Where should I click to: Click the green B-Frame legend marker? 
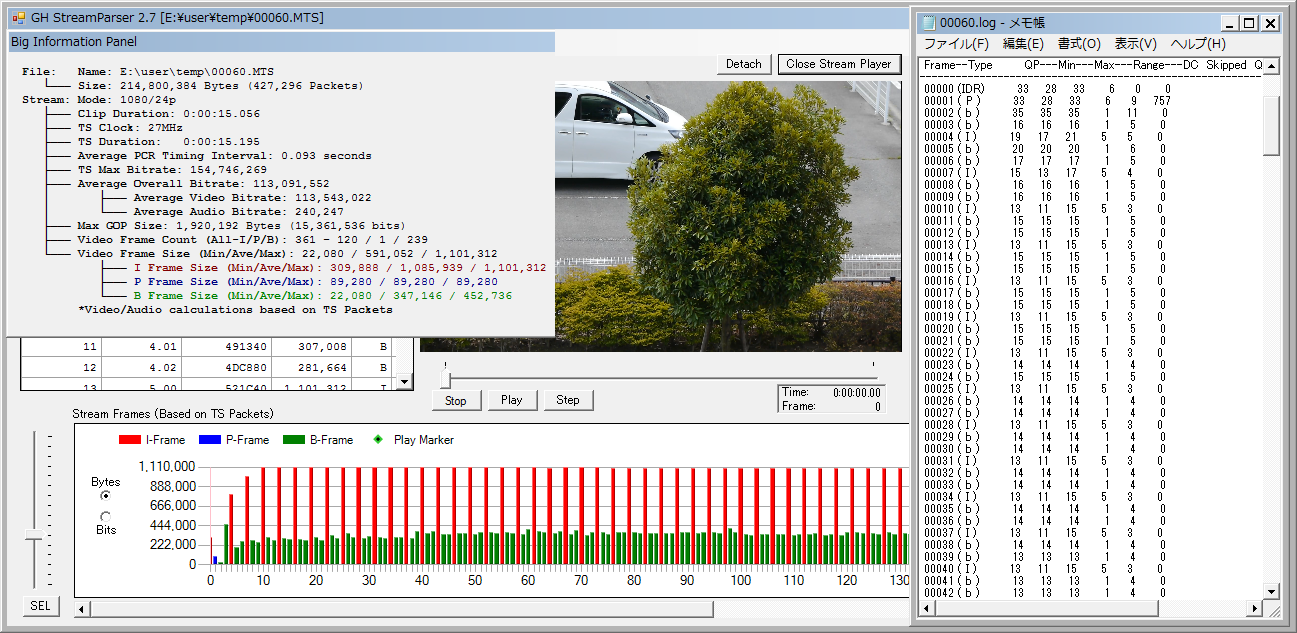pyautogui.click(x=293, y=440)
